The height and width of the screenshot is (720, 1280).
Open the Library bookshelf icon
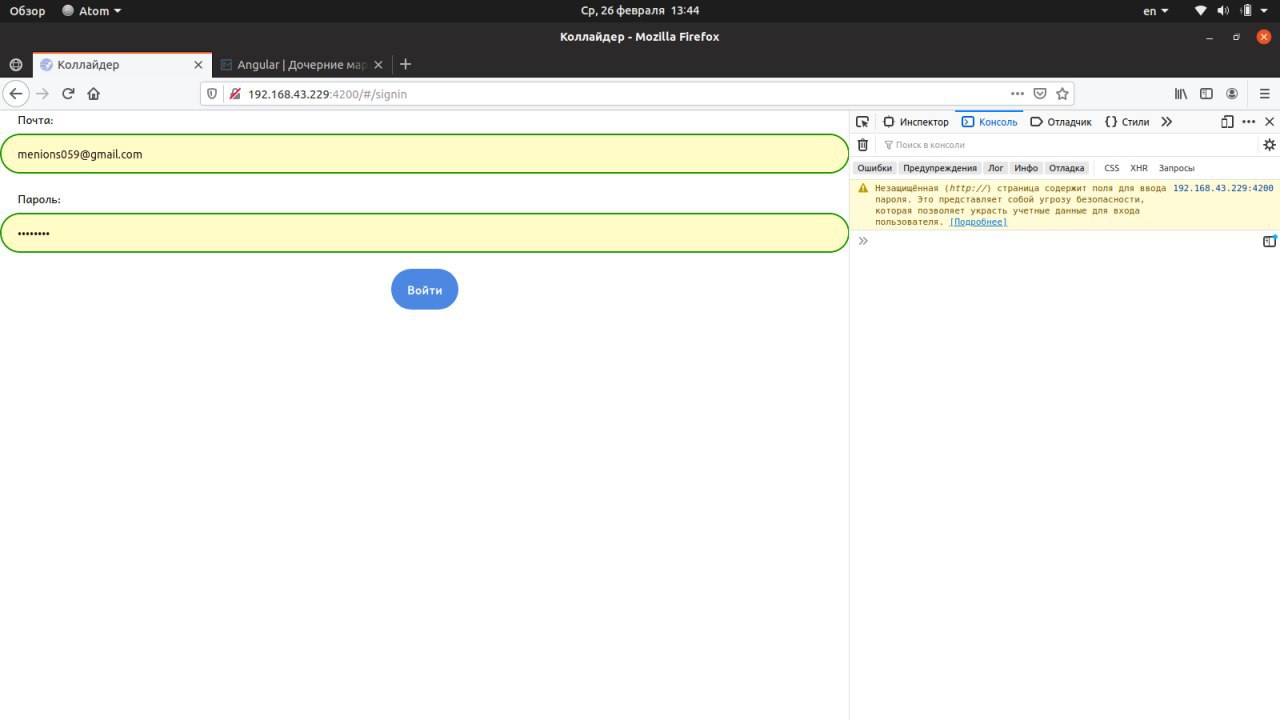[x=1181, y=94]
